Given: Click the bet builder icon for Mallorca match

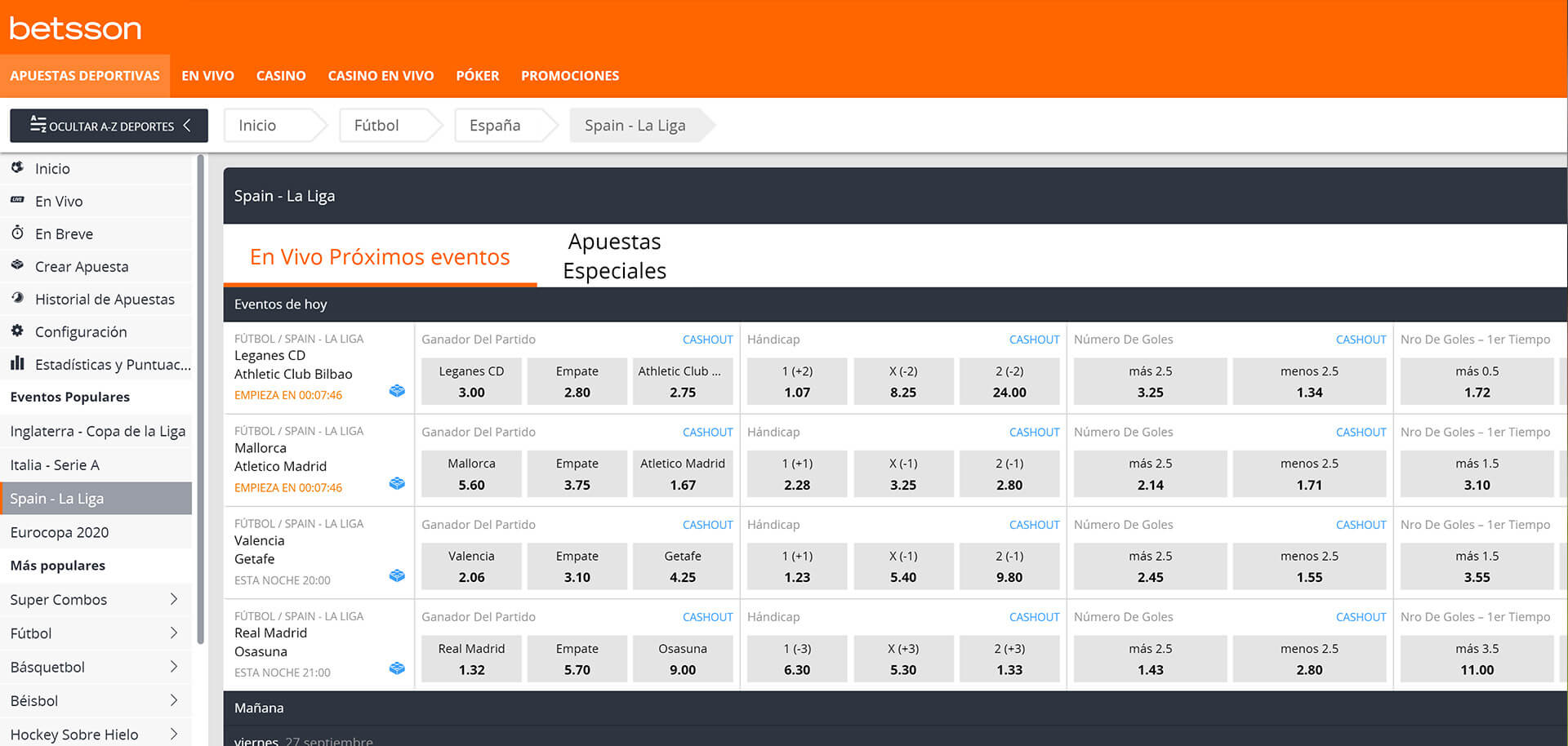Looking at the screenshot, I should 397,483.
